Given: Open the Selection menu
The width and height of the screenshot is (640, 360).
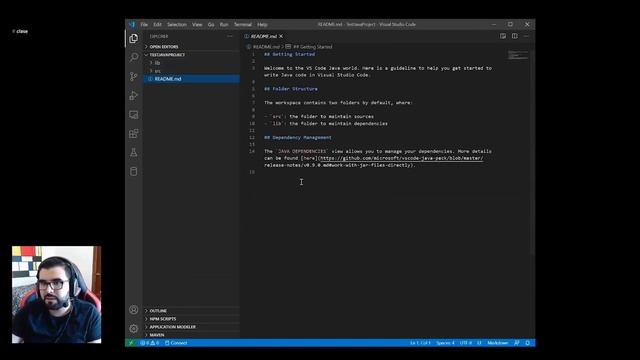Looking at the screenshot, I should coord(177,24).
